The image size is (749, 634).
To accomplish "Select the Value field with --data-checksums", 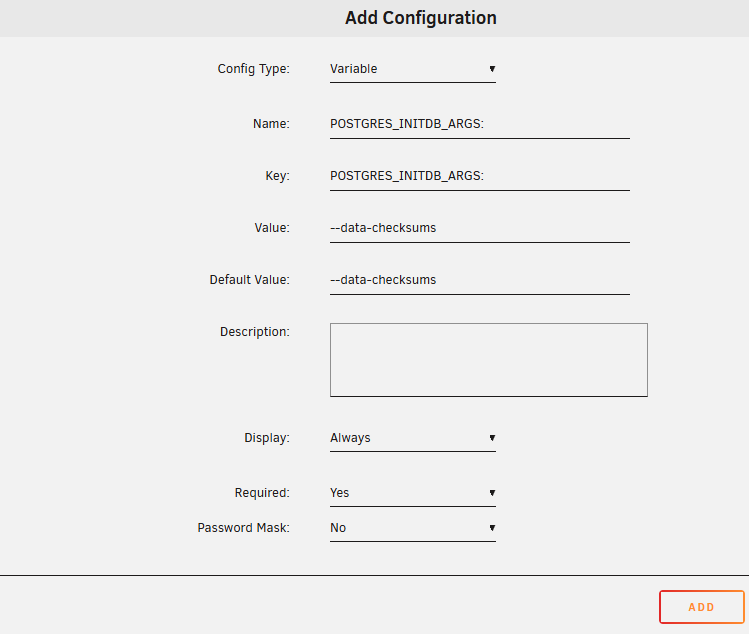I will pos(480,228).
